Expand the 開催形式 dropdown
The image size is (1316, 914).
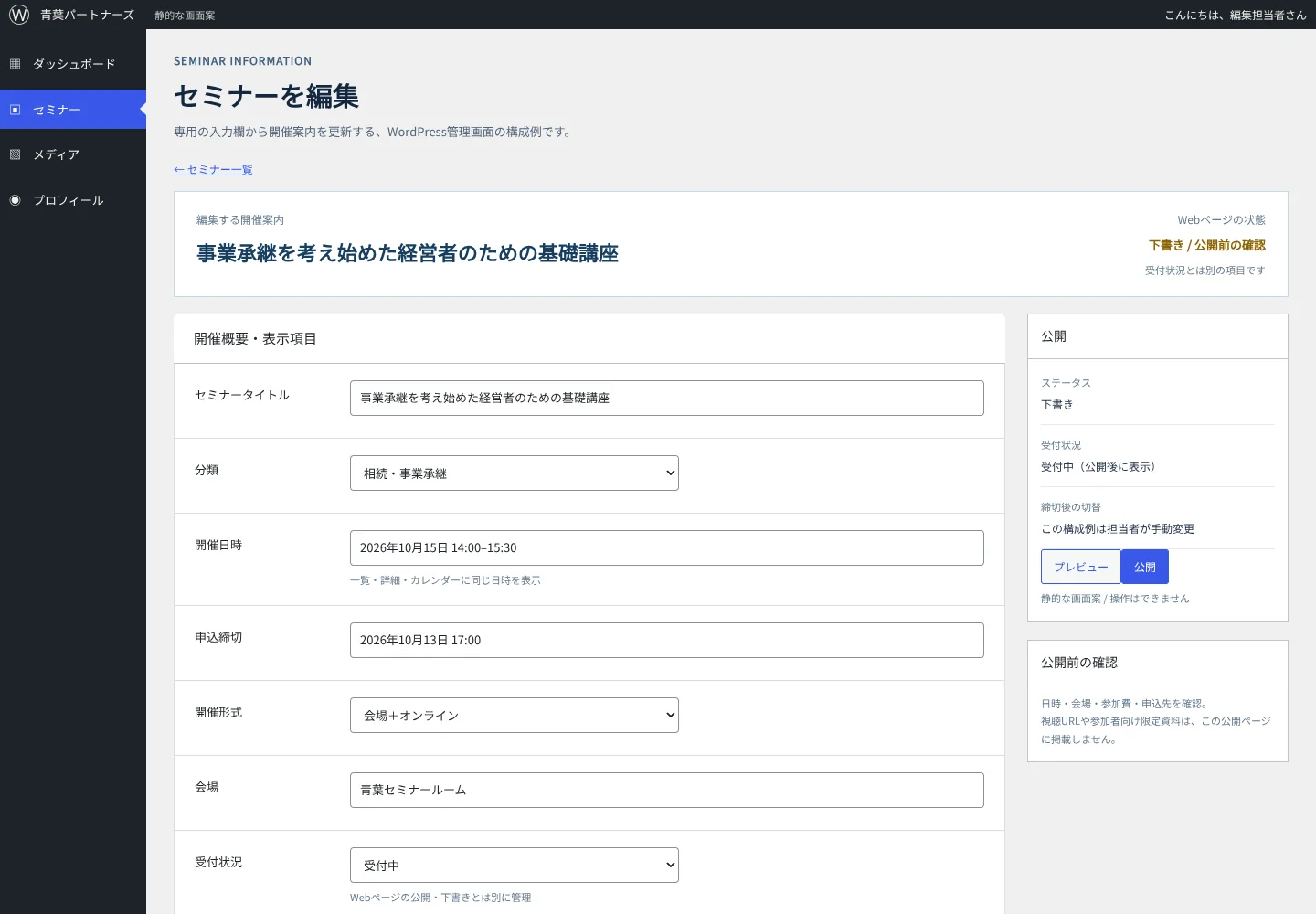click(515, 716)
